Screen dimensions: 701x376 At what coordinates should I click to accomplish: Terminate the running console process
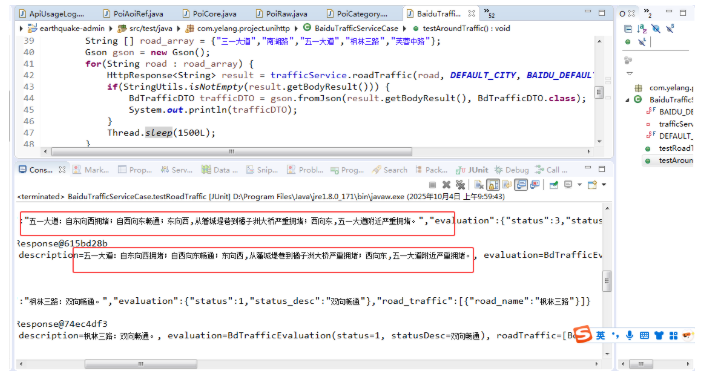click(x=432, y=185)
